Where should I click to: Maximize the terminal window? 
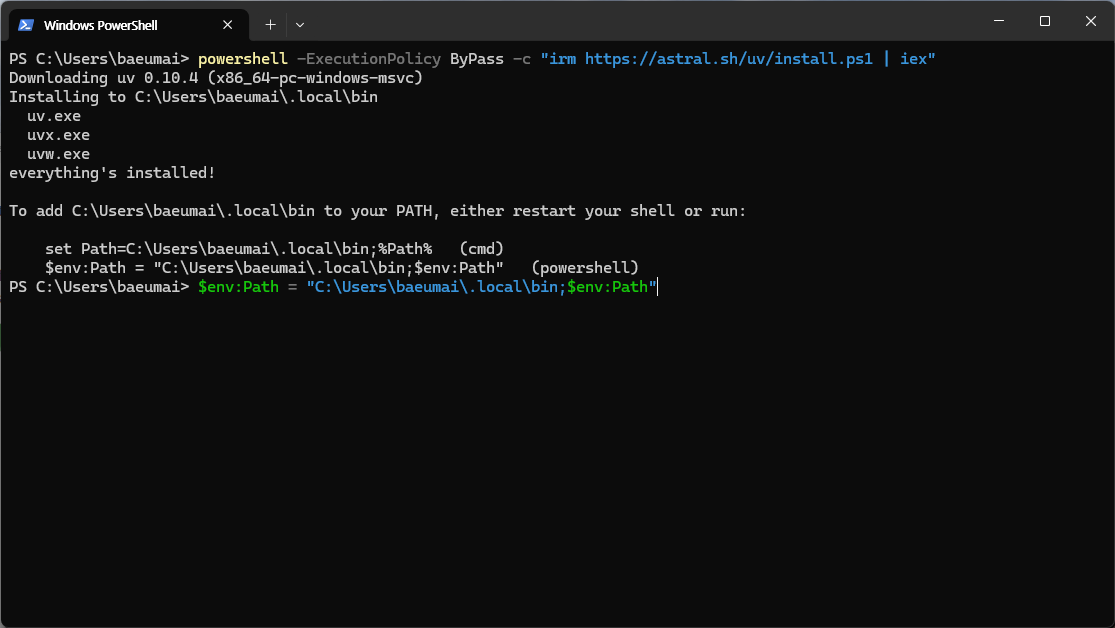pyautogui.click(x=1045, y=21)
